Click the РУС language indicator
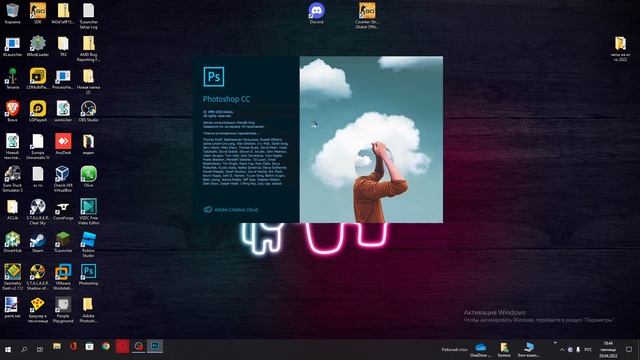The width and height of the screenshot is (640, 360). tap(588, 350)
